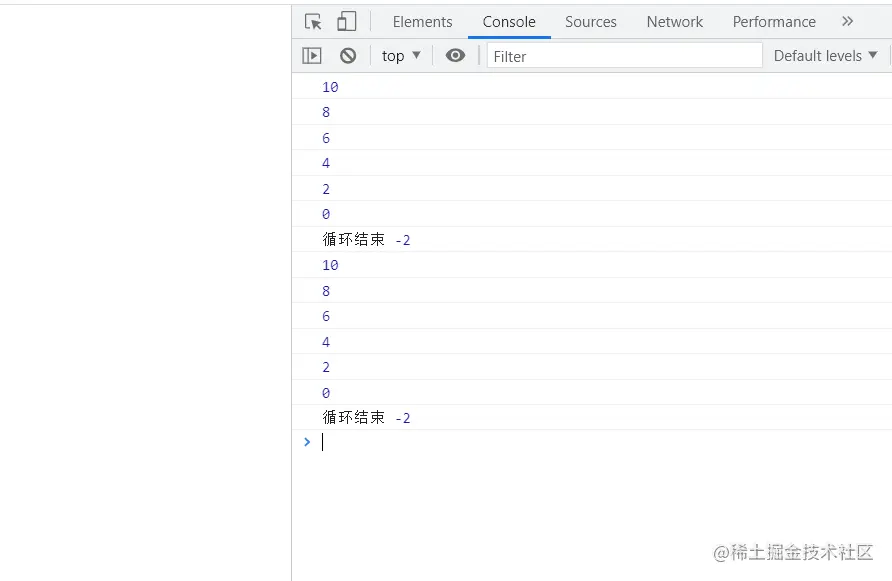Select the second '10' console output

(330, 265)
